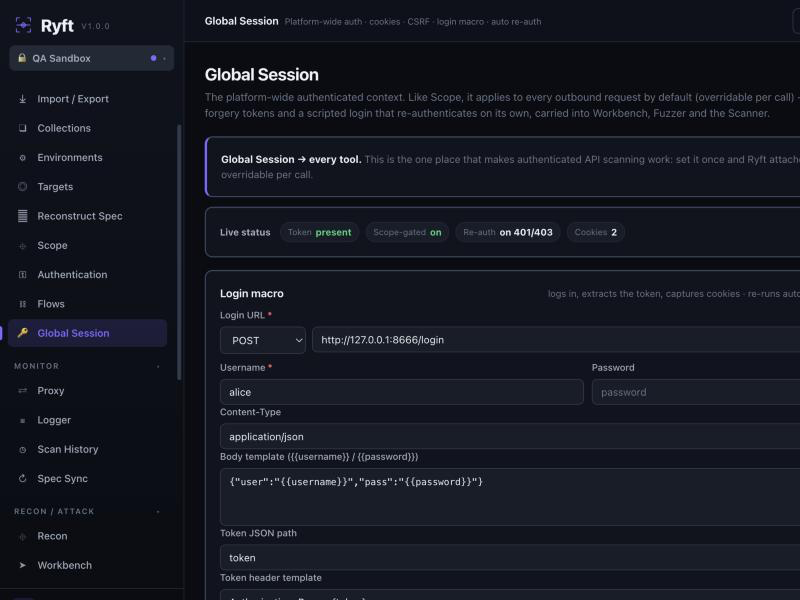800x600 pixels.
Task: Click the Scope crosshair icon
Action: [22, 245]
